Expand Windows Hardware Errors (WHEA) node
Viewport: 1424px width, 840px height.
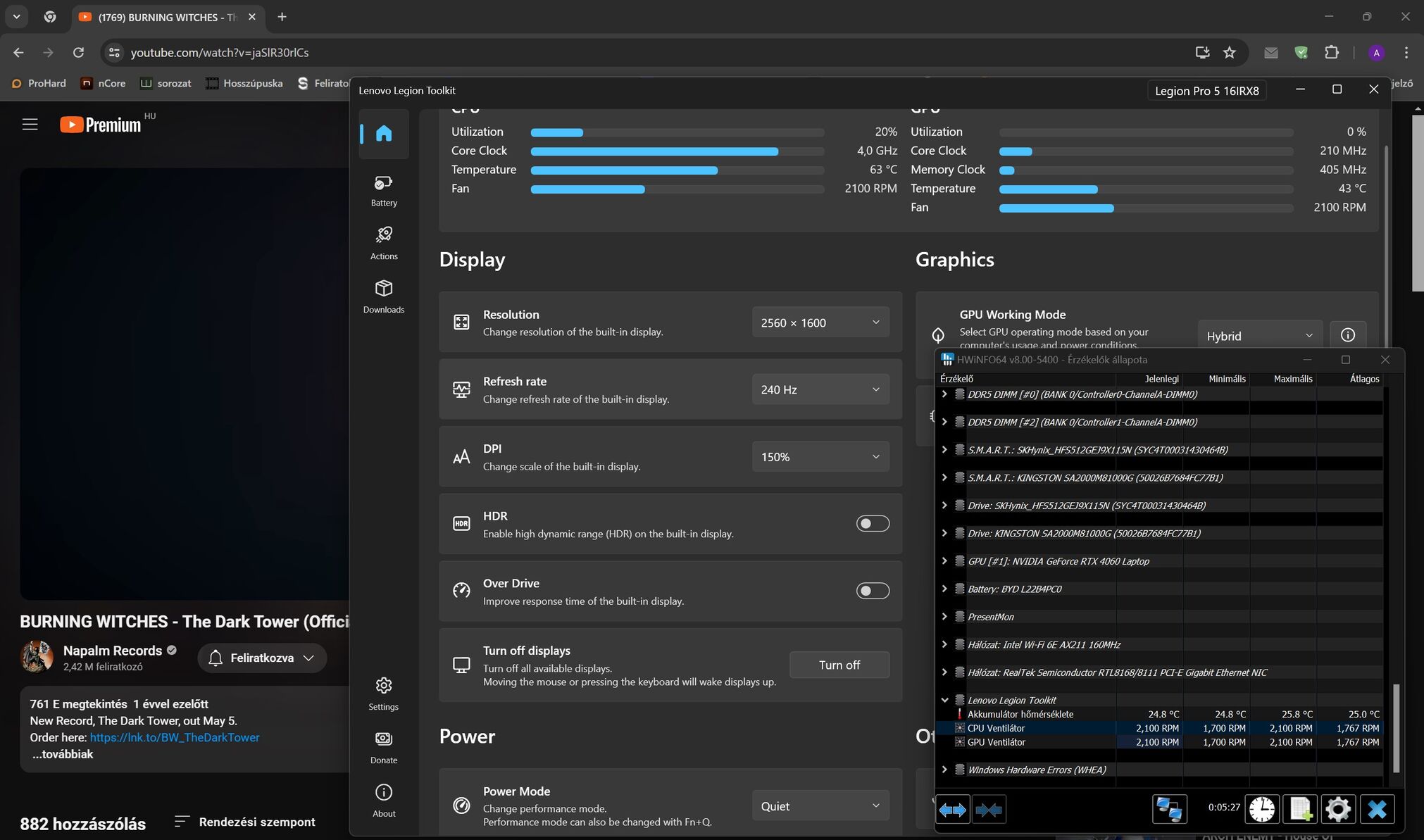coord(944,770)
